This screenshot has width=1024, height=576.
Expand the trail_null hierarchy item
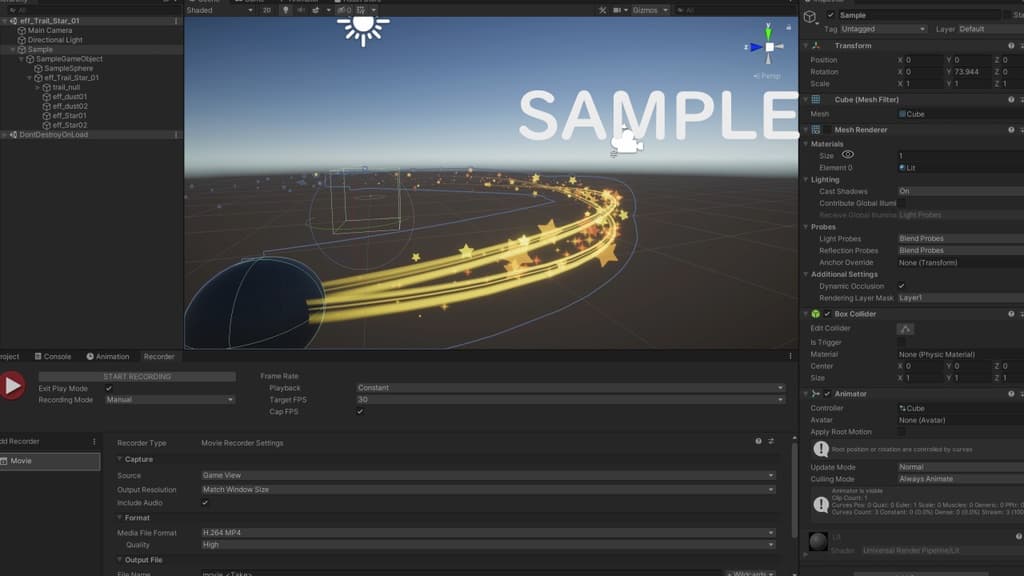[38, 87]
